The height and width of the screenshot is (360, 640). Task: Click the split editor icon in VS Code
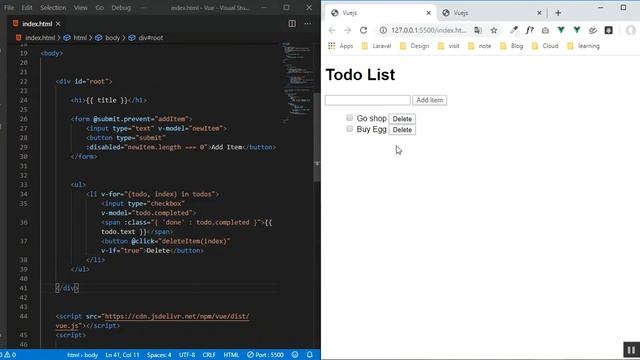292,24
